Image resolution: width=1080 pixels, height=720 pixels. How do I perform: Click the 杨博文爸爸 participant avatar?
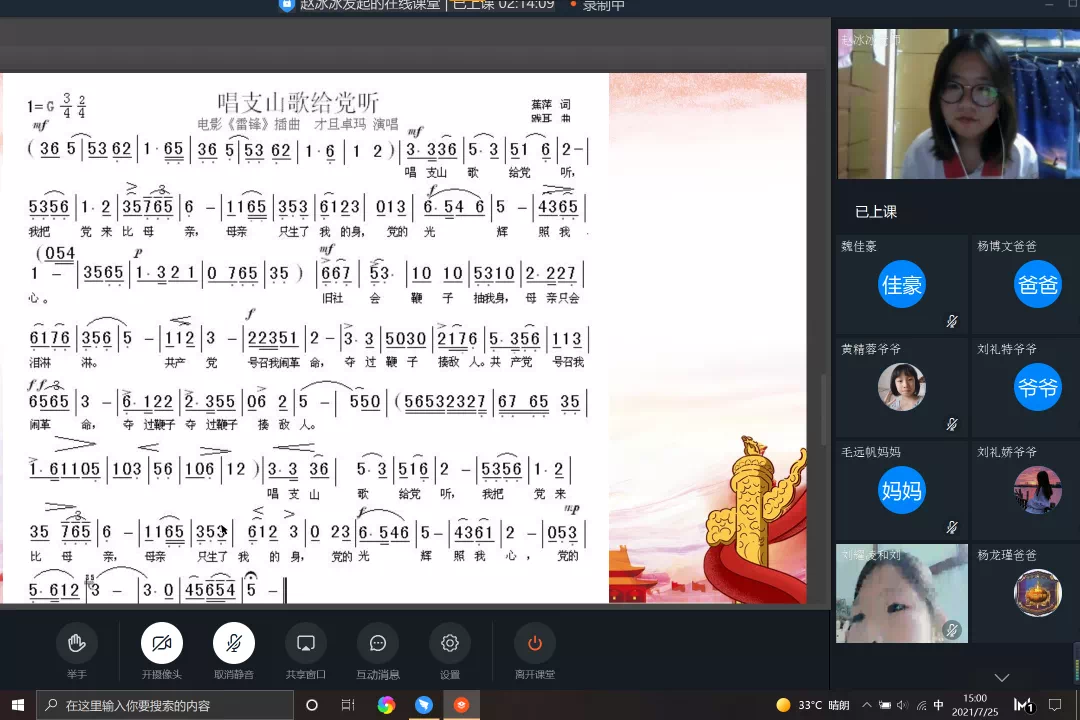[1037, 285]
